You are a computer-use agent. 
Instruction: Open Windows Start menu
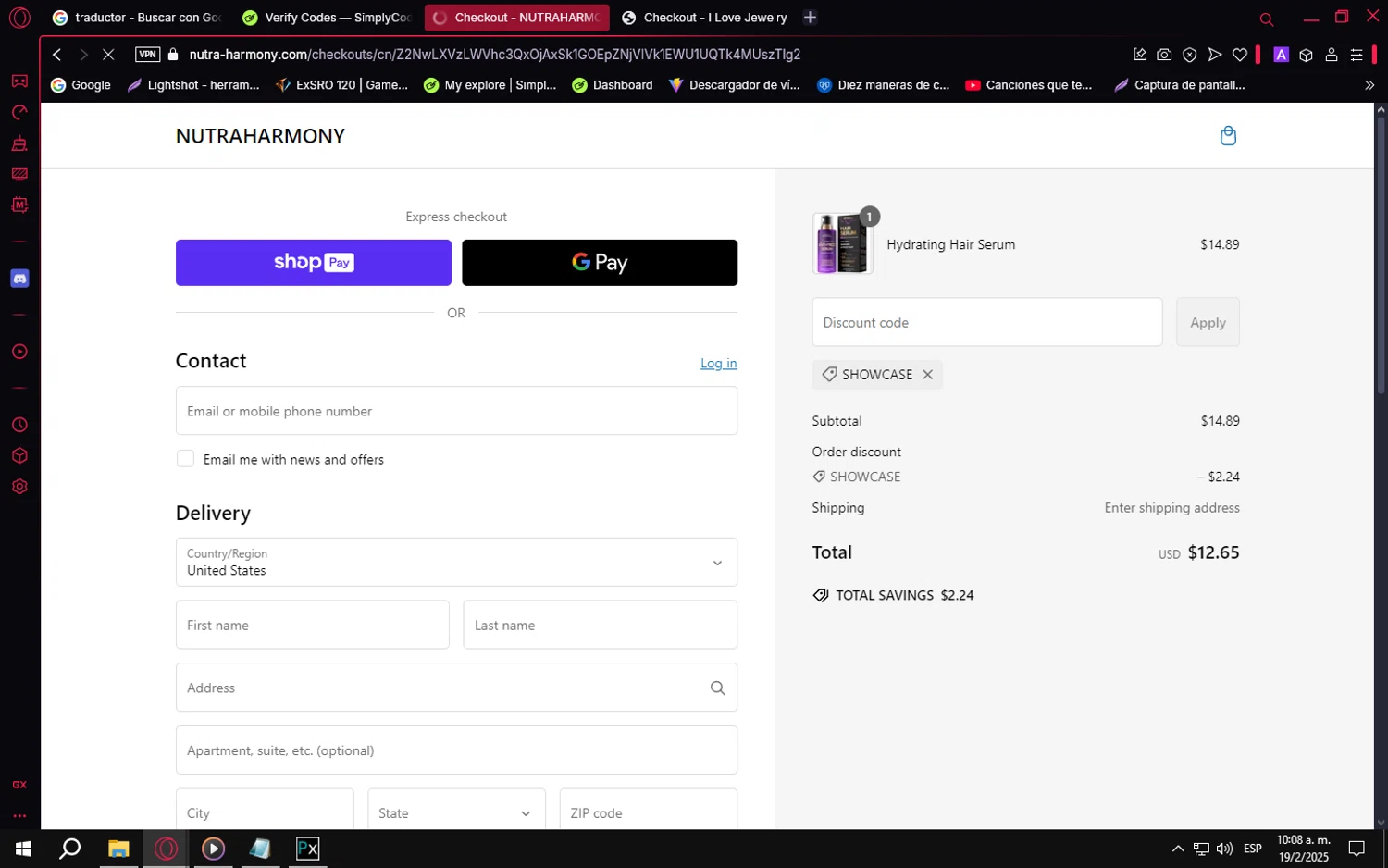click(x=23, y=849)
